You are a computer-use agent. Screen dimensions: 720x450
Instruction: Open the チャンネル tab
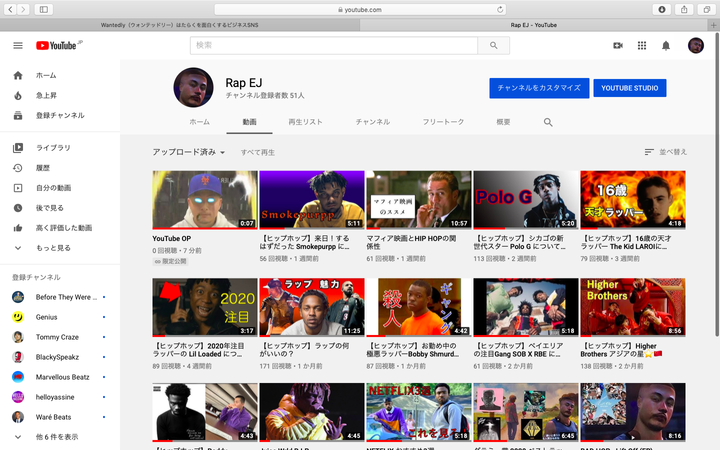(x=372, y=122)
